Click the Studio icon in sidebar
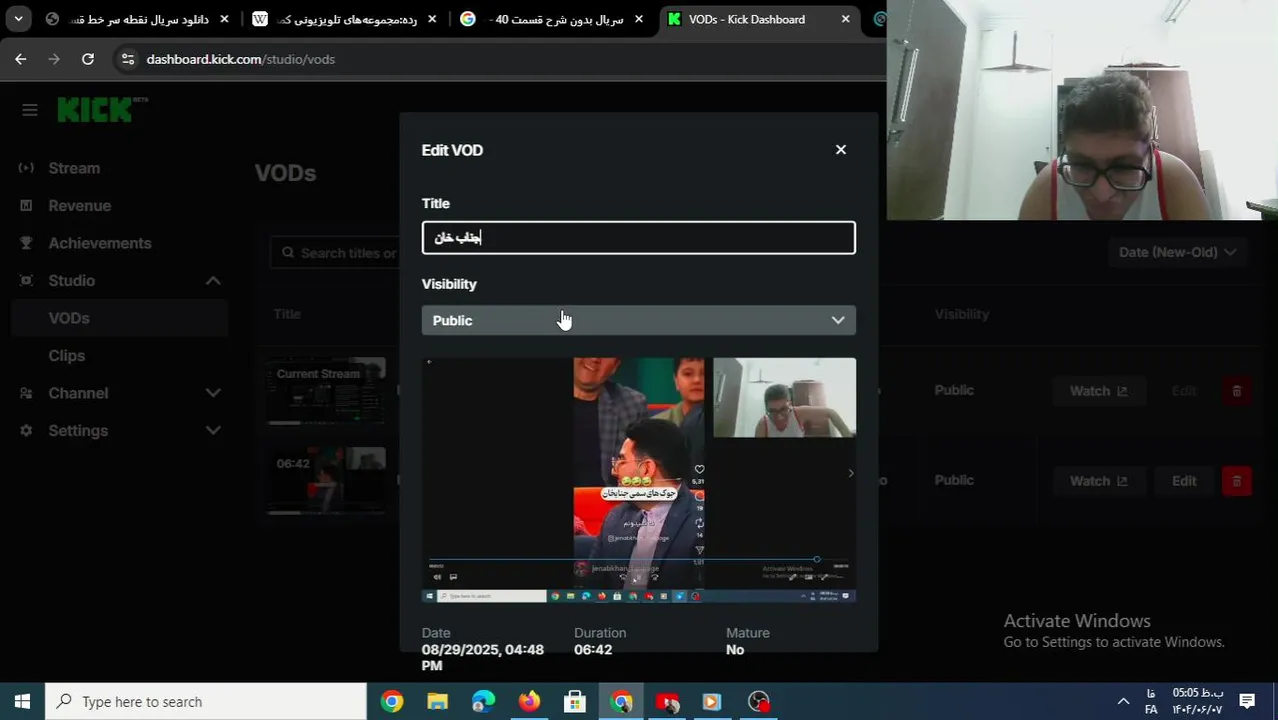1278x720 pixels. point(26,281)
